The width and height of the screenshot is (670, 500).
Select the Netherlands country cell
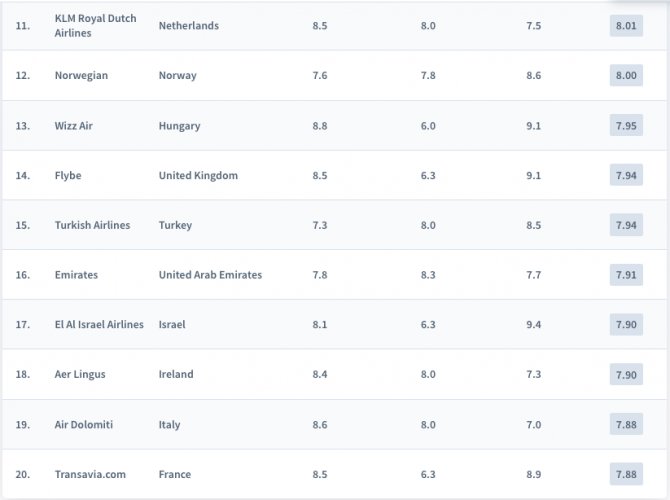tap(188, 26)
